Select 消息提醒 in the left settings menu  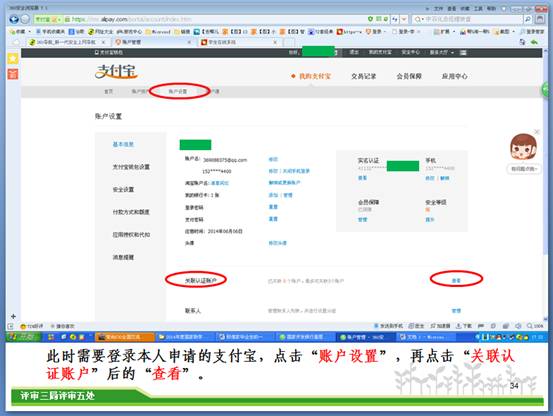click(123, 257)
